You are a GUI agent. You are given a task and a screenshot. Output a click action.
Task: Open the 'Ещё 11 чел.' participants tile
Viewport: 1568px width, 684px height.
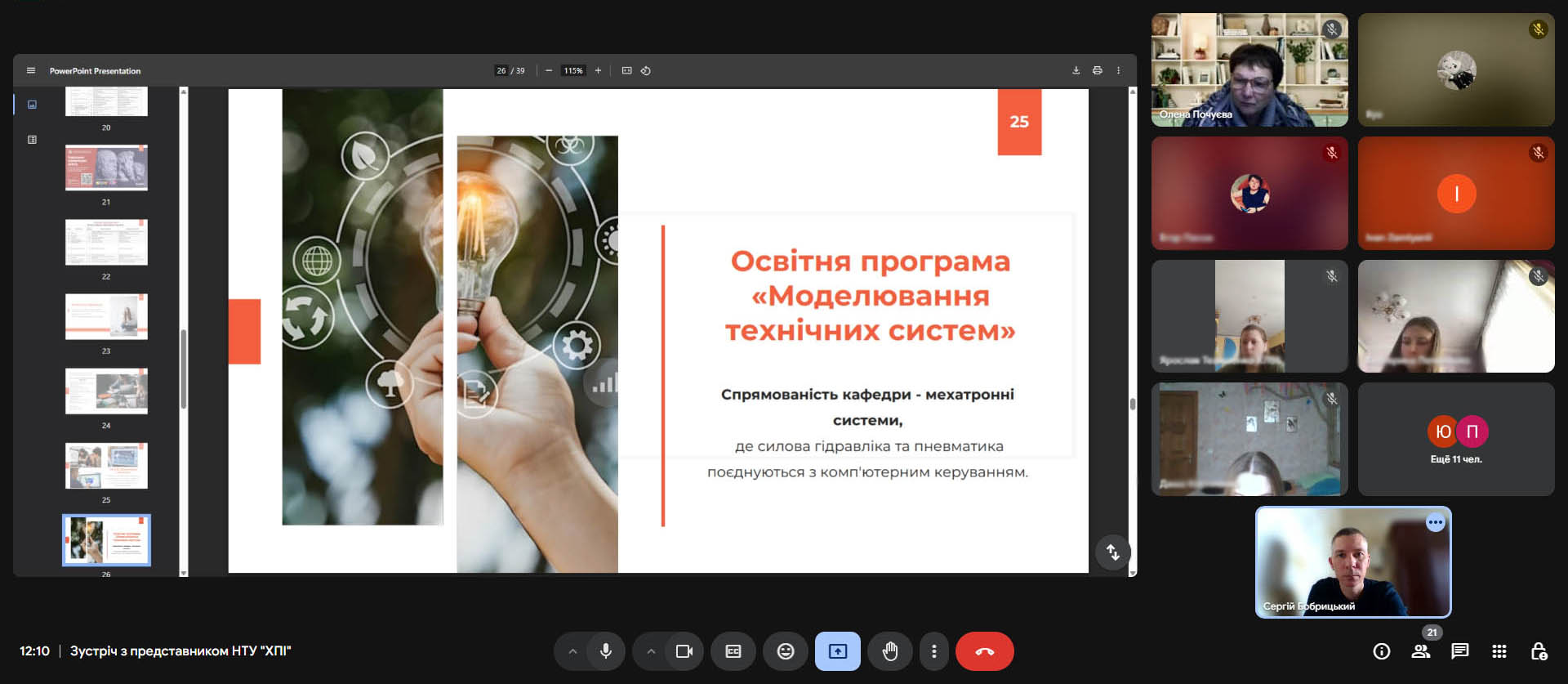(x=1456, y=439)
